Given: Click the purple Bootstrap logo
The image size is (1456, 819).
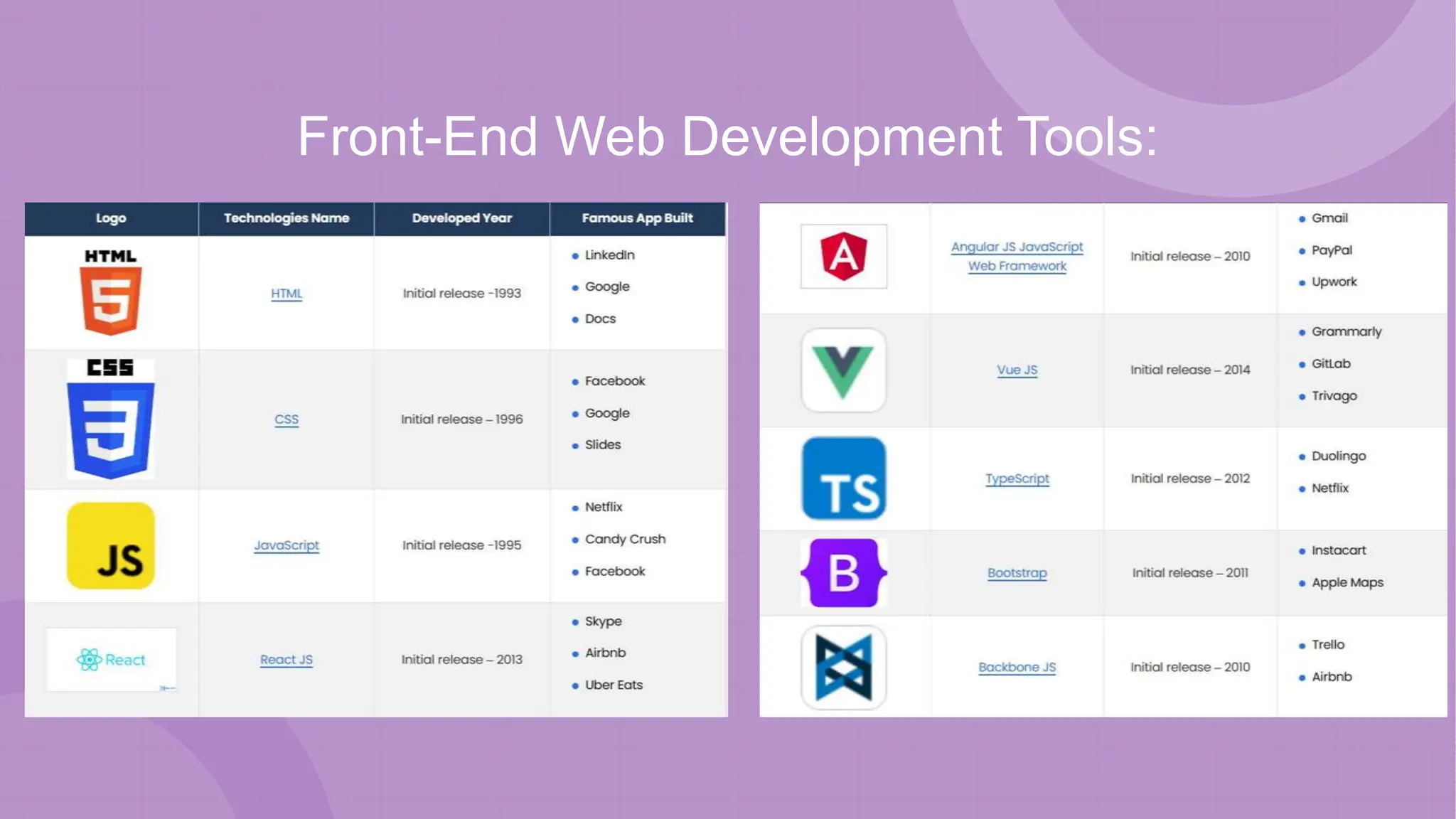Looking at the screenshot, I should 843,573.
